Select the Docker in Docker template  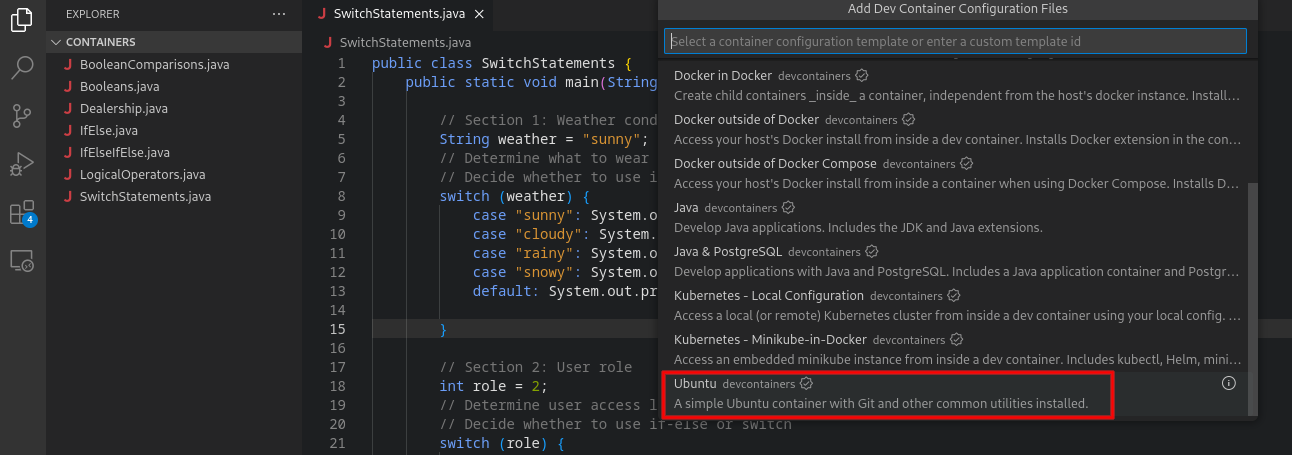(x=952, y=85)
